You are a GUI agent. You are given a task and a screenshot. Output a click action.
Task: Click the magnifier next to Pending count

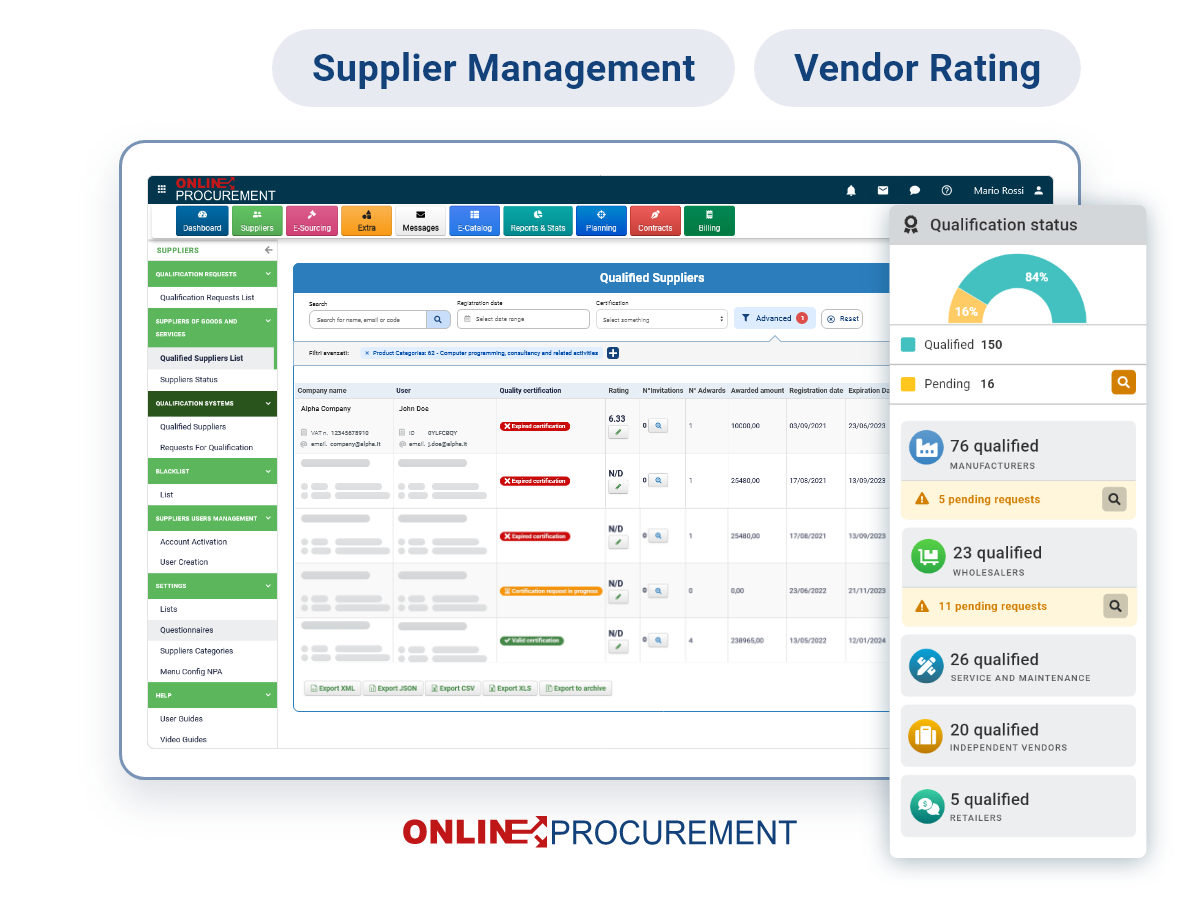1123,382
